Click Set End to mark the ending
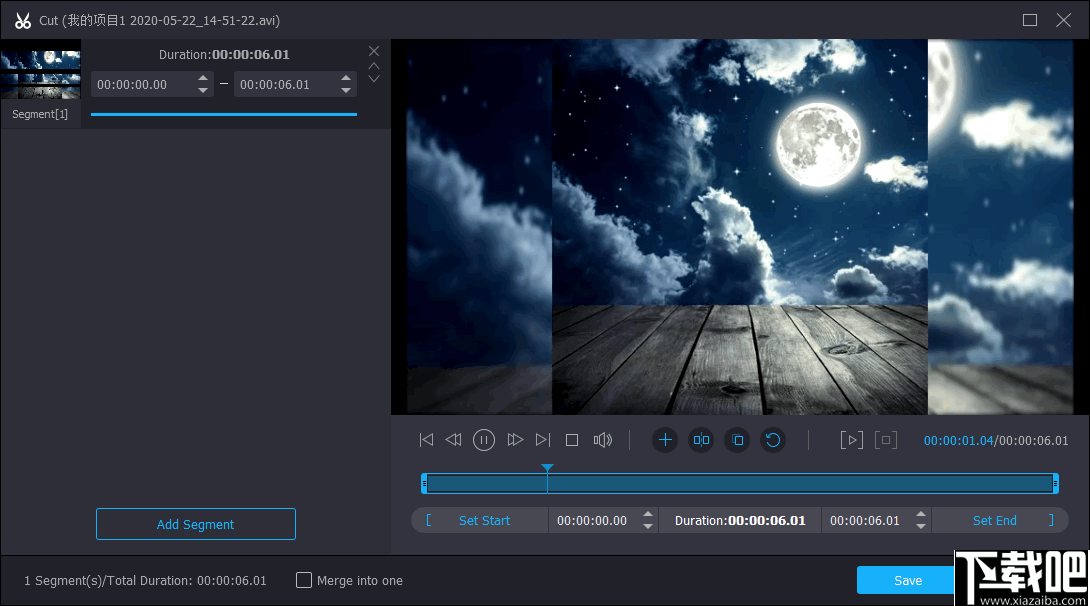The image size is (1090, 606). pos(994,520)
